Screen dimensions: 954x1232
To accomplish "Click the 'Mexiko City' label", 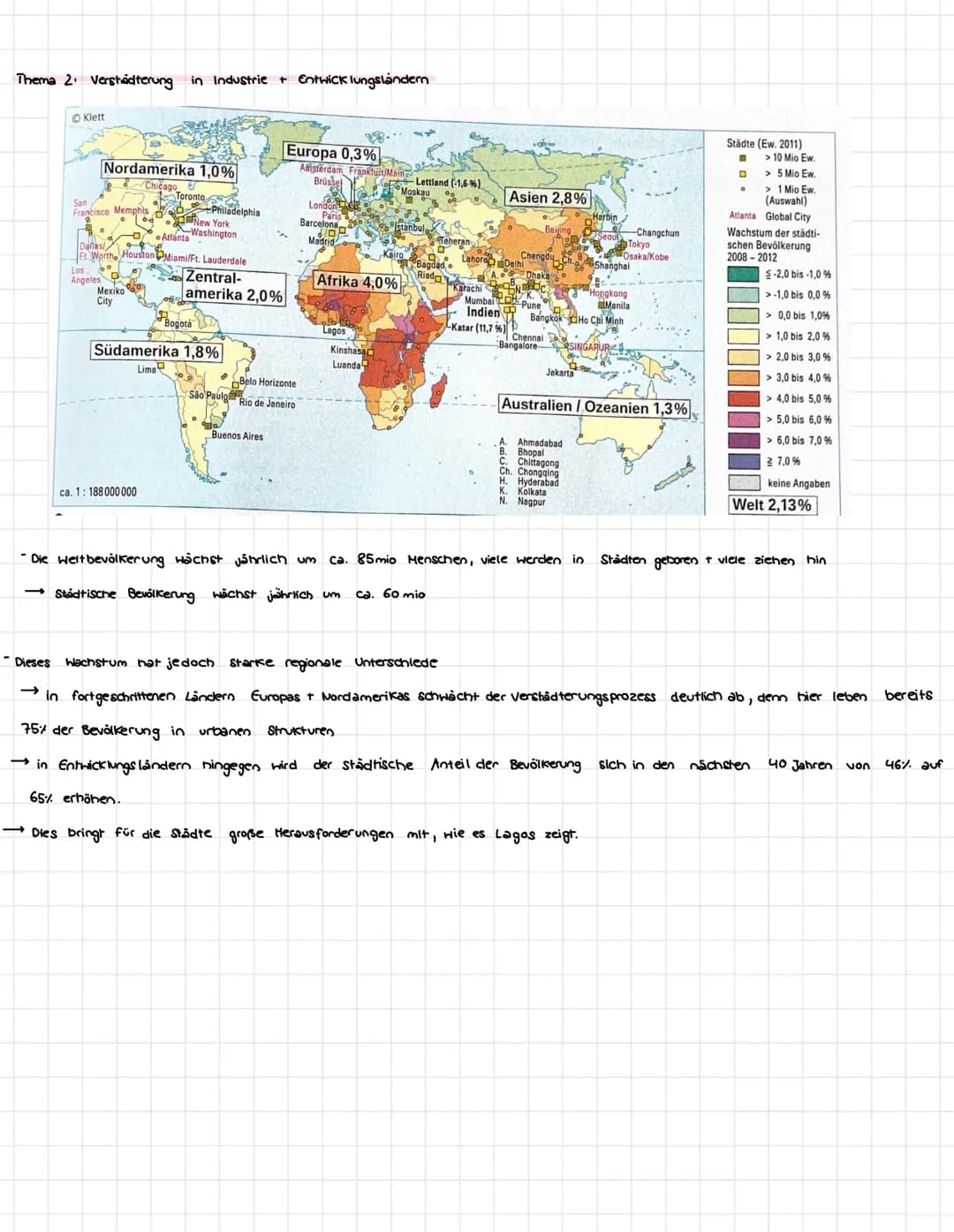I will click(110, 296).
